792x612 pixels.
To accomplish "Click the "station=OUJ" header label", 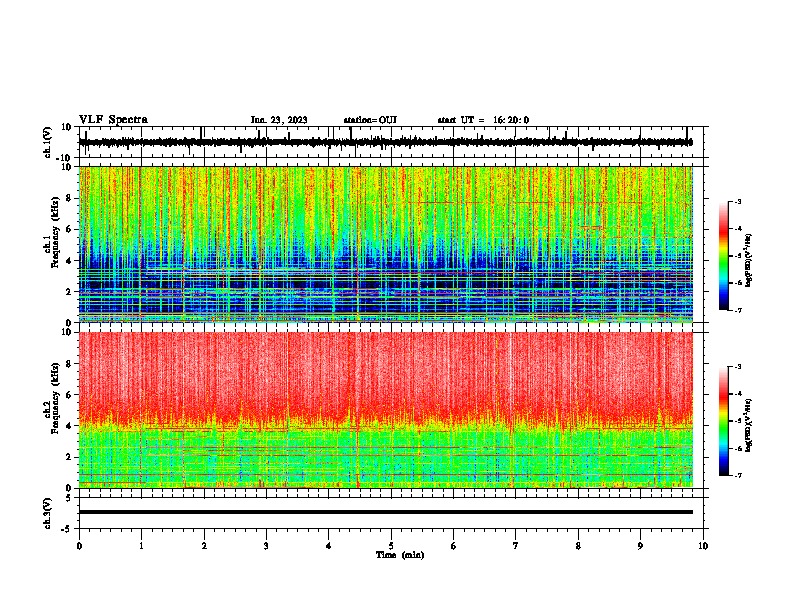I will pyautogui.click(x=370, y=120).
